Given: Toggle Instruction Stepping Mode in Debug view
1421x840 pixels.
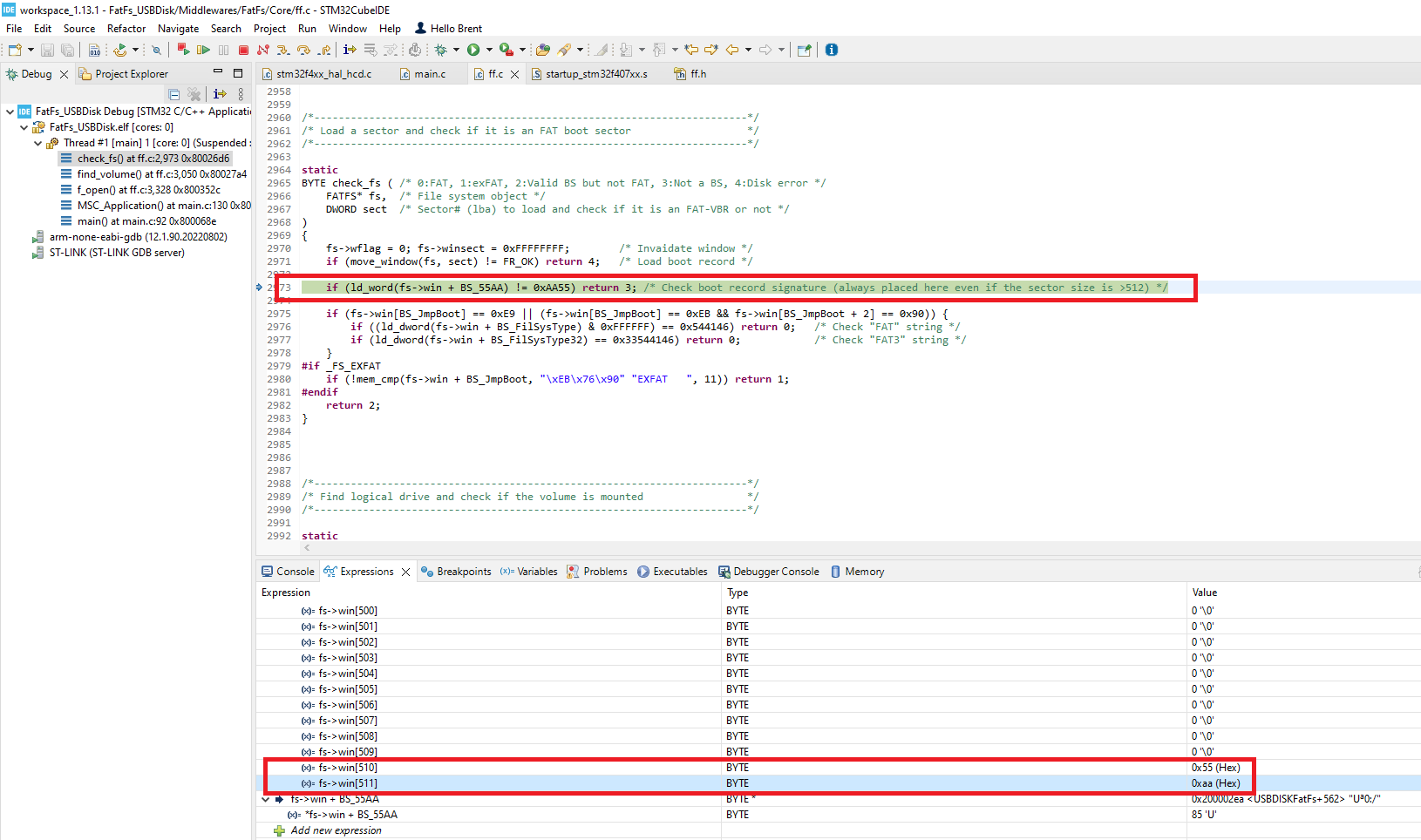Looking at the screenshot, I should [220, 94].
